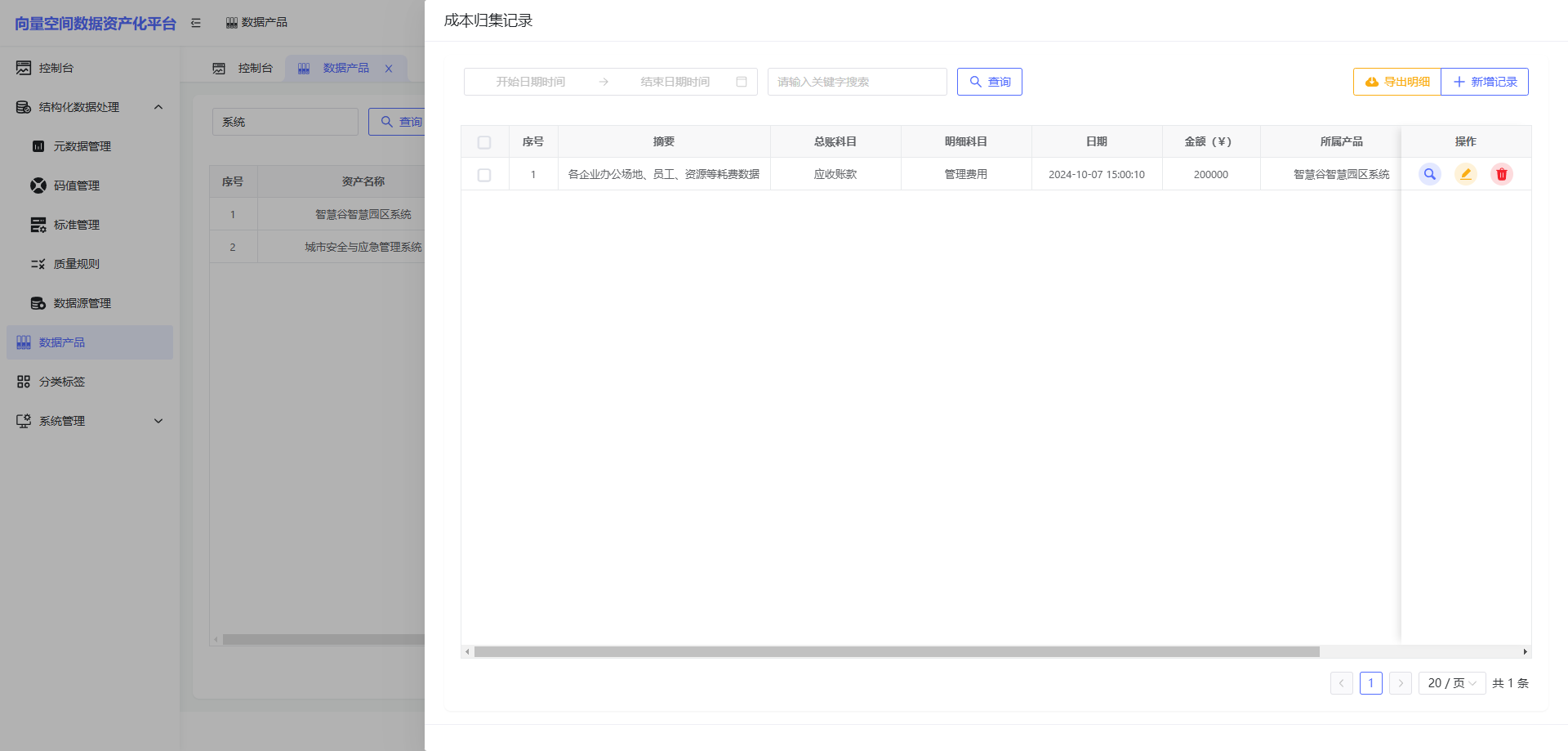Image resolution: width=1568 pixels, height=751 pixels.
Task: Click the pencil edit icon in row 1
Action: tap(1465, 174)
